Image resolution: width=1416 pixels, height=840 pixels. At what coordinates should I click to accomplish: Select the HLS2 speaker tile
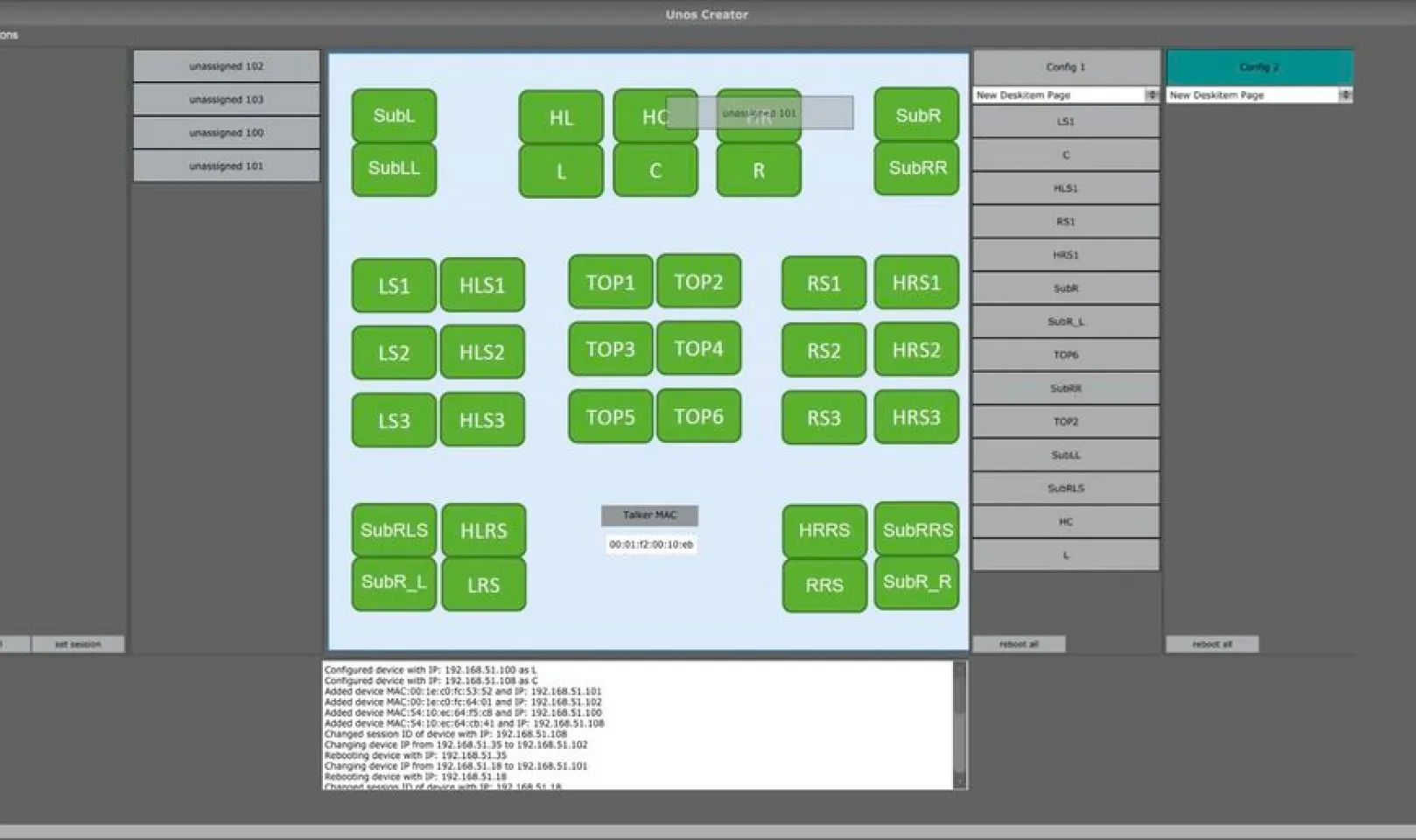pyautogui.click(x=482, y=352)
